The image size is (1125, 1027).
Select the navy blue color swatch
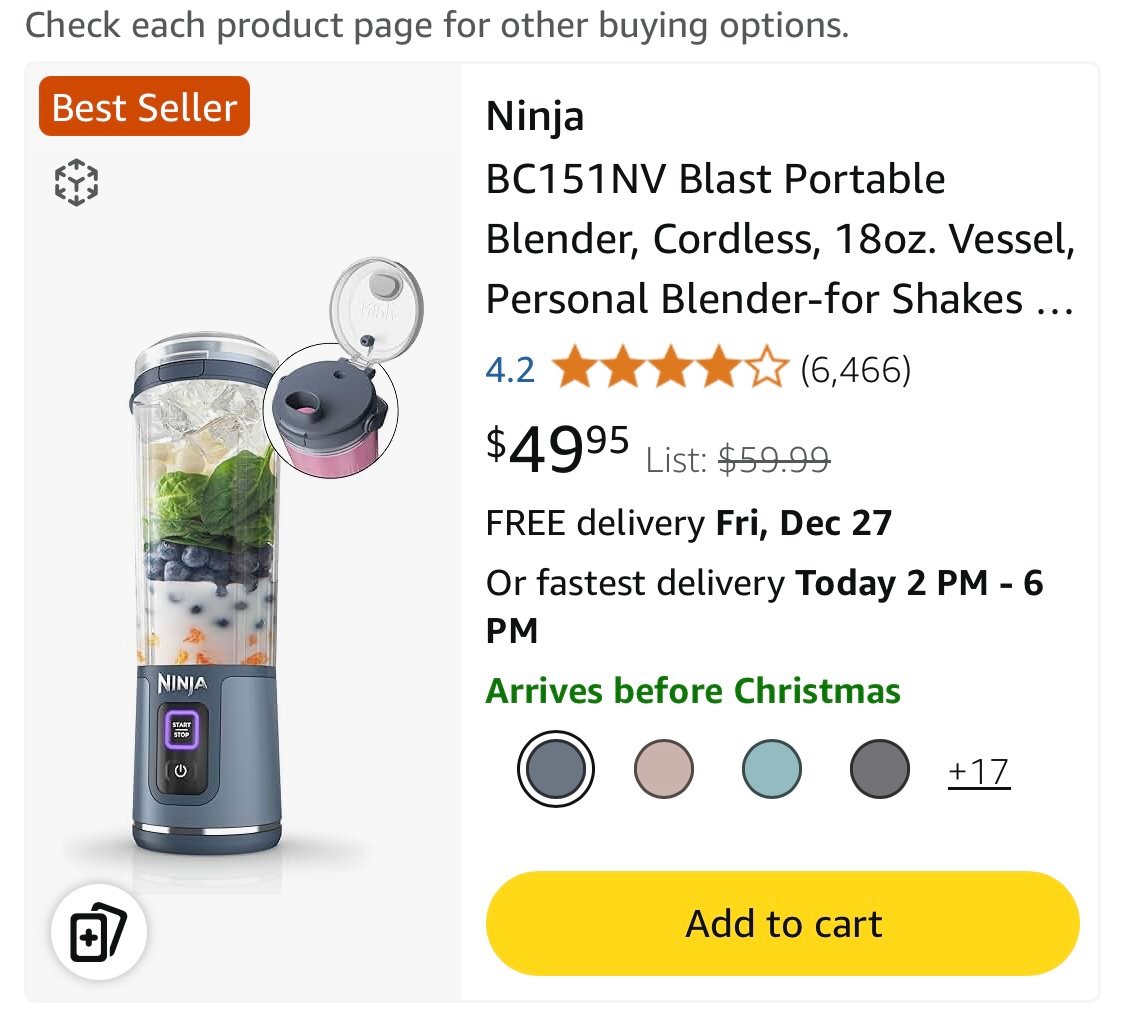pyautogui.click(x=555, y=769)
